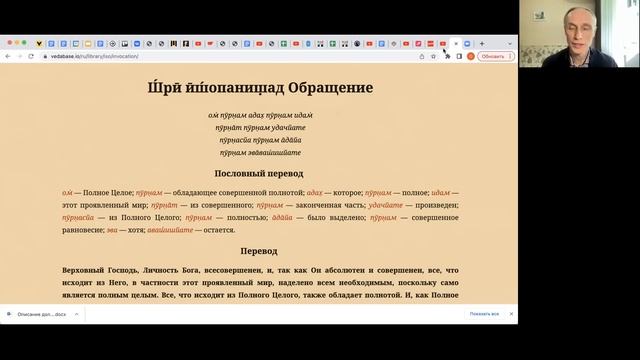640x360 pixels.
Task: Open a new browser tab
Action: coord(482,44)
